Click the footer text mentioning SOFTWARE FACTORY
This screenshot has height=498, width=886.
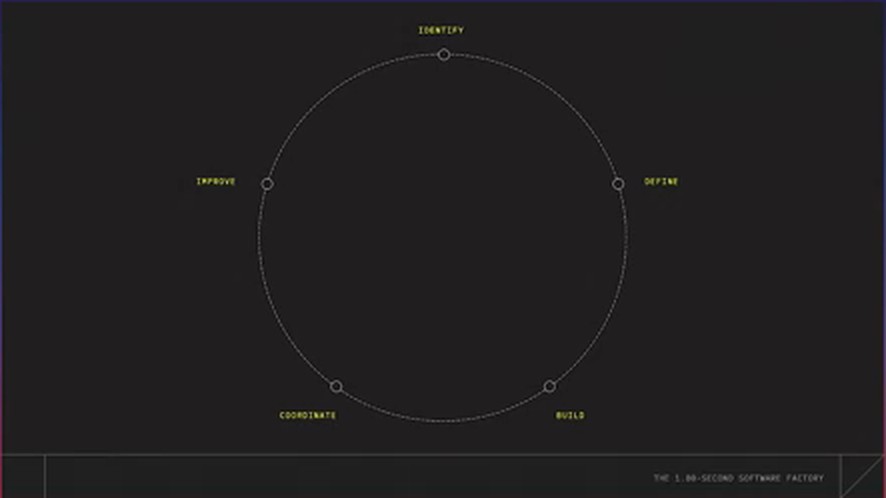739,478
